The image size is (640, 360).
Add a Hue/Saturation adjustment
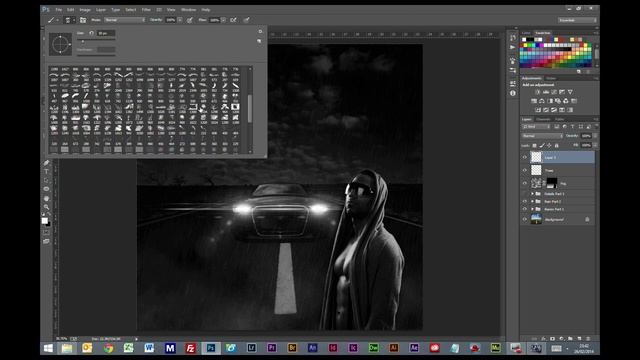tap(534, 101)
